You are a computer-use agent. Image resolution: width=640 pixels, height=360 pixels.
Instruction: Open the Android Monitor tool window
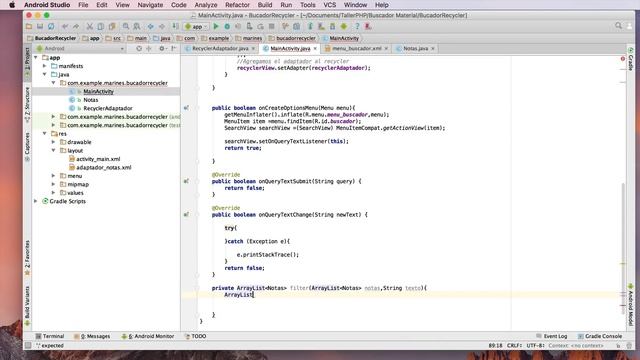click(148, 336)
